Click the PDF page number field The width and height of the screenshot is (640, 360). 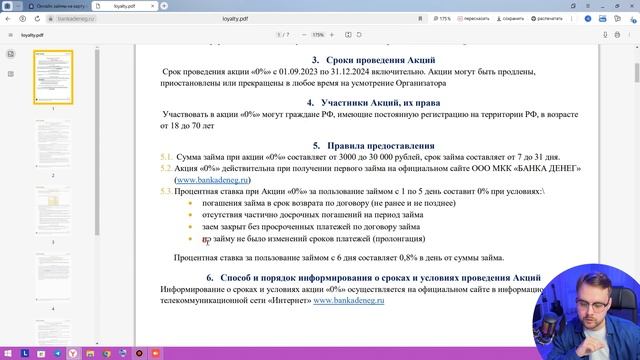279,35
